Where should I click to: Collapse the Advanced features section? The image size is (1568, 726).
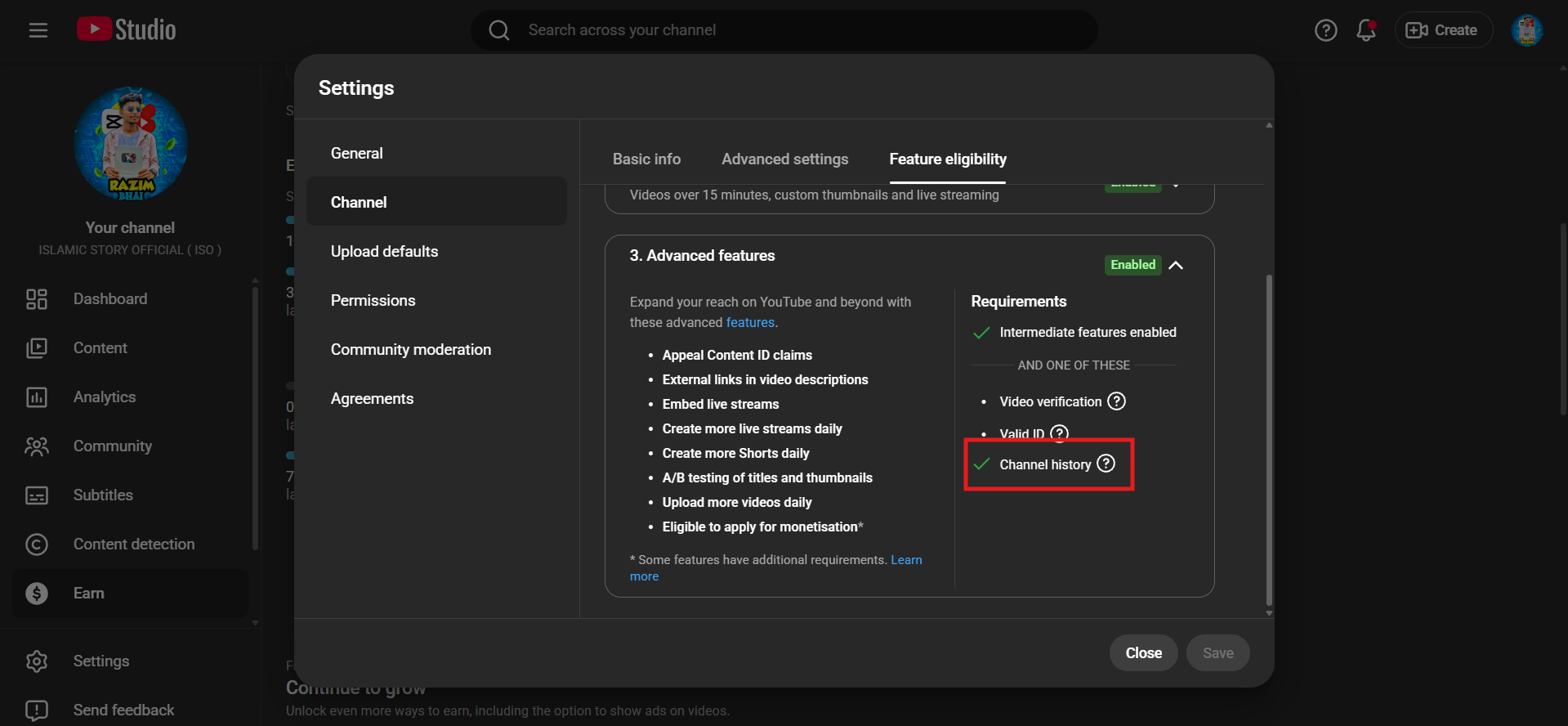(1176, 265)
